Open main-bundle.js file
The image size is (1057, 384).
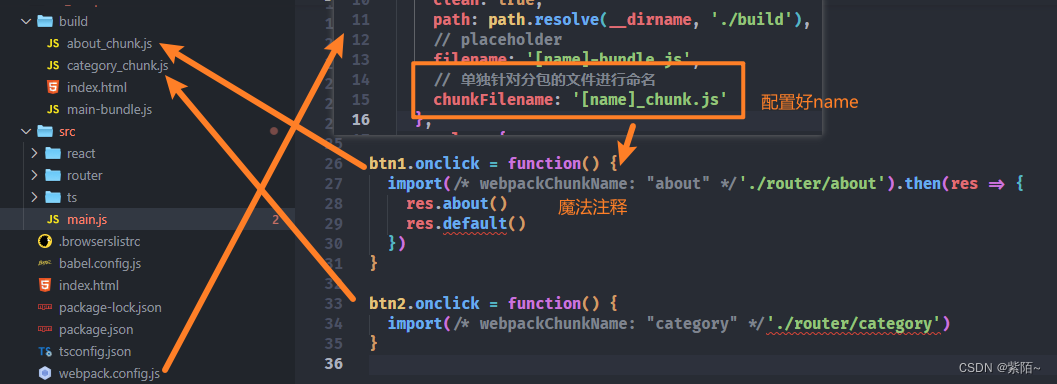click(109, 109)
